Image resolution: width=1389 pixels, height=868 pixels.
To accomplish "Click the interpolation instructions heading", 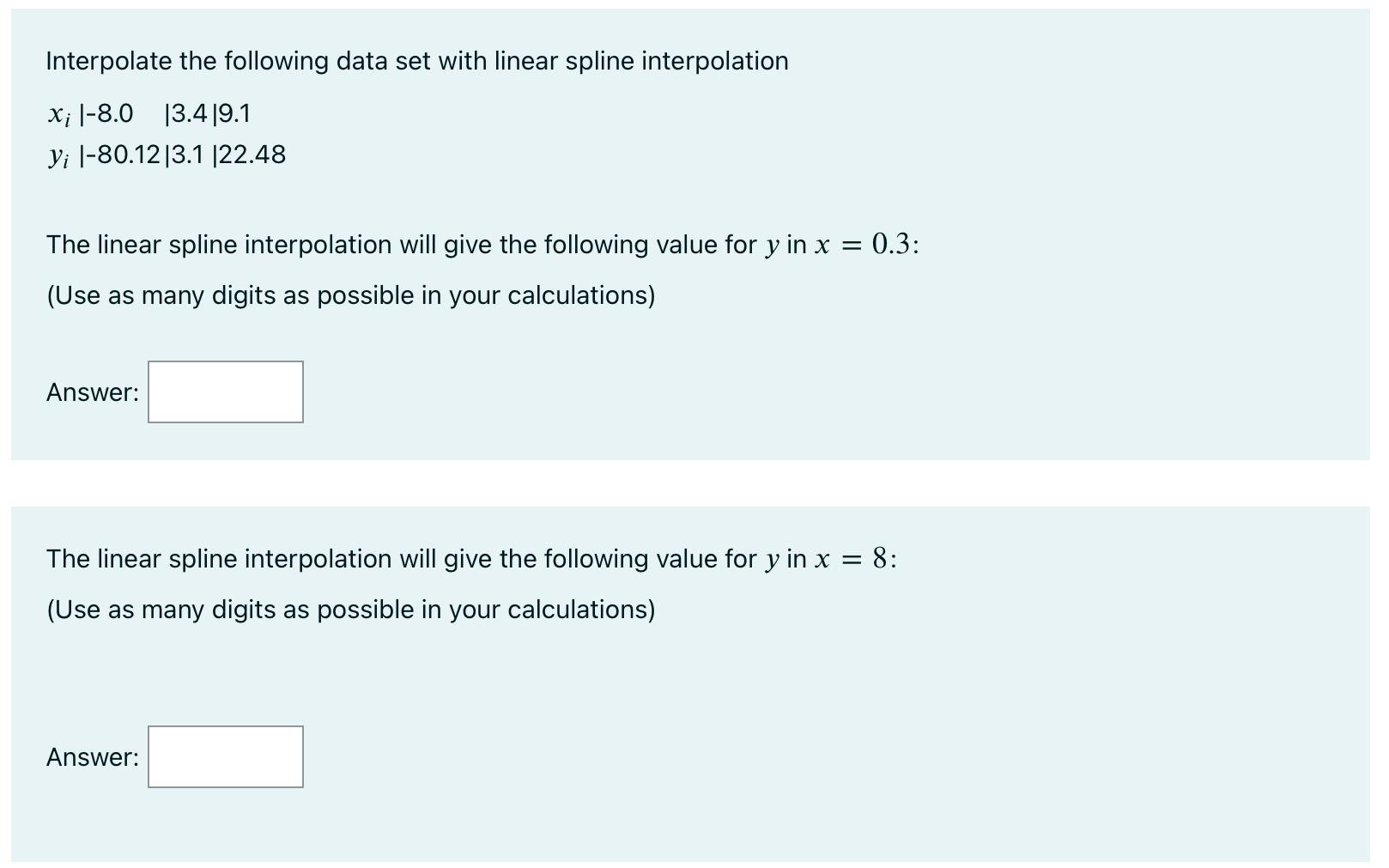I will point(417,60).
